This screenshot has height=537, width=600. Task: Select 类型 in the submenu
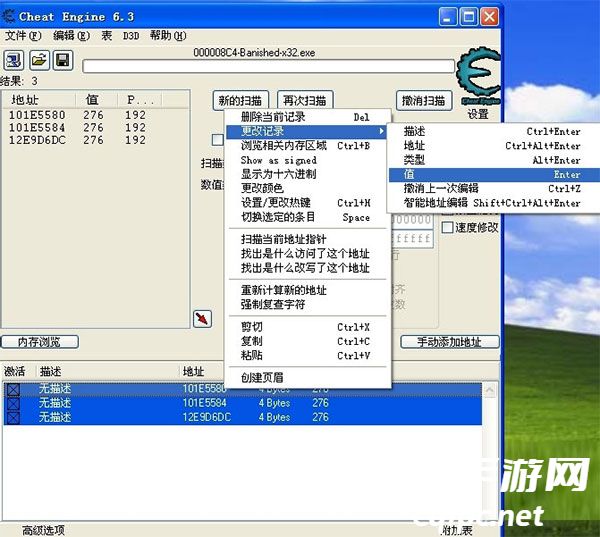click(494, 160)
